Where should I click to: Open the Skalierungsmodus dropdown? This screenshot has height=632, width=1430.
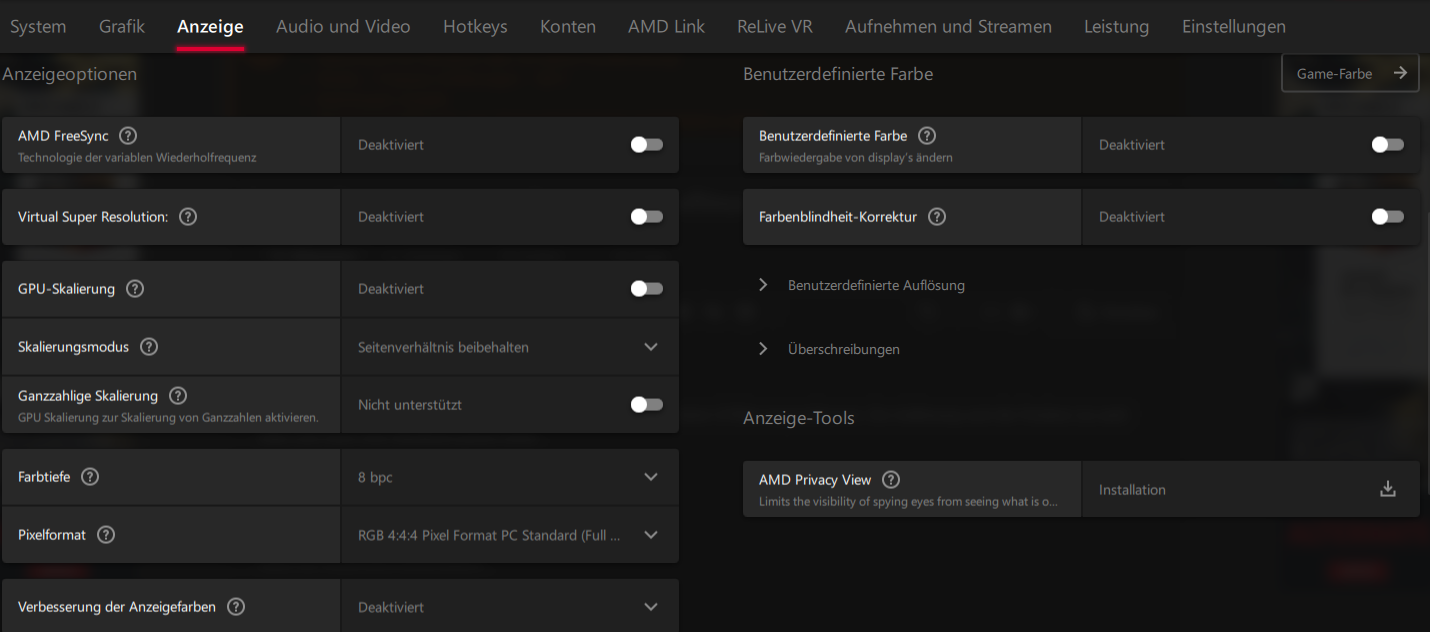(650, 346)
